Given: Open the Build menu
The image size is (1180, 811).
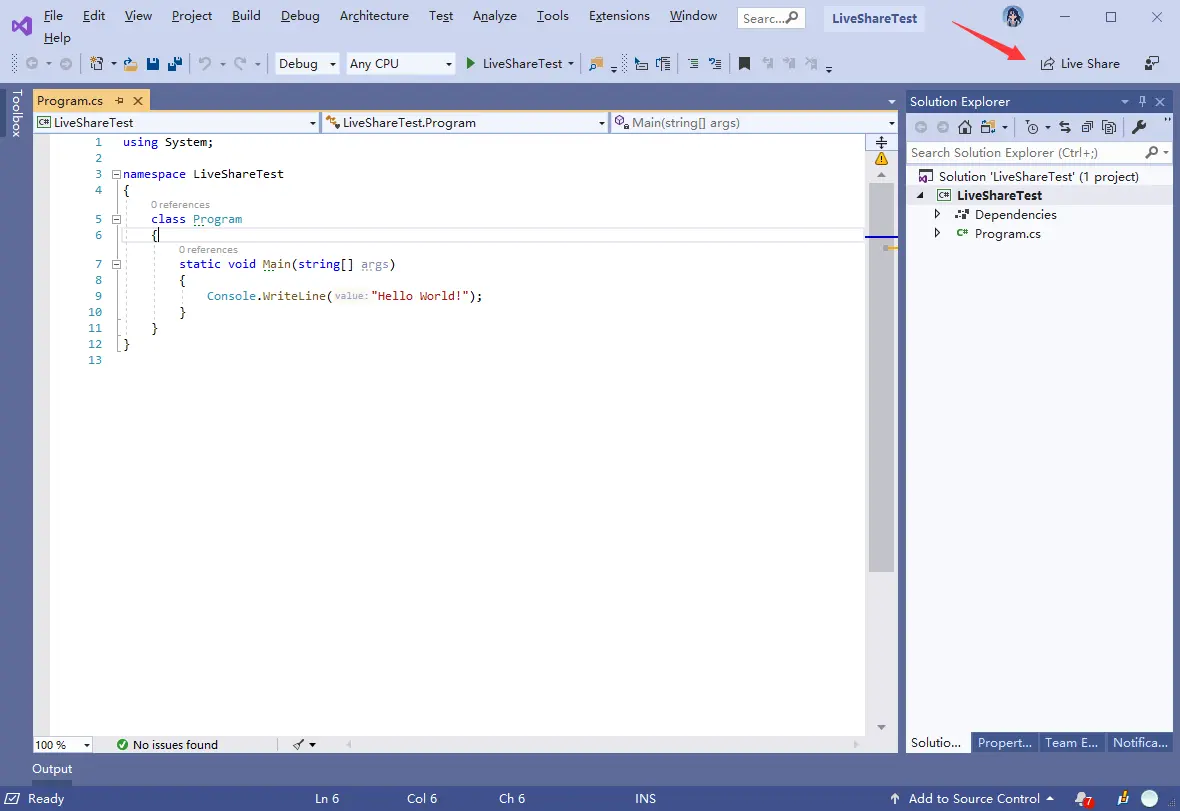Looking at the screenshot, I should tap(246, 16).
